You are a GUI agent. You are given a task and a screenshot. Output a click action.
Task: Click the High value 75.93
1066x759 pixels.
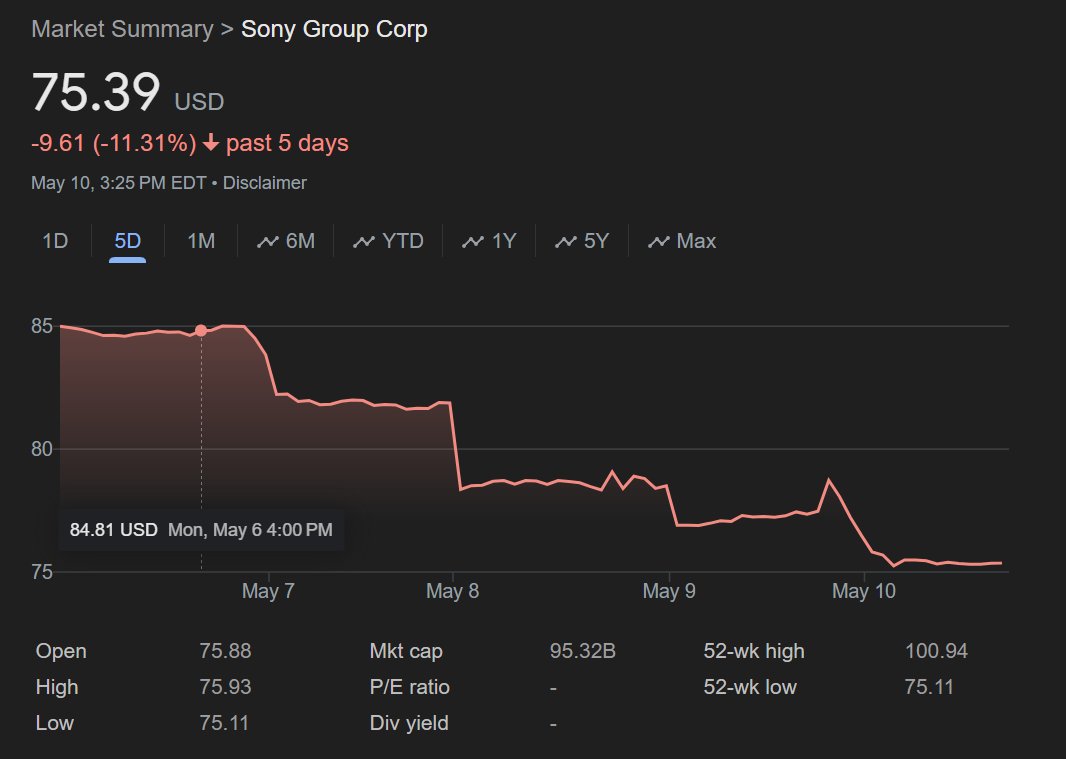click(x=225, y=687)
